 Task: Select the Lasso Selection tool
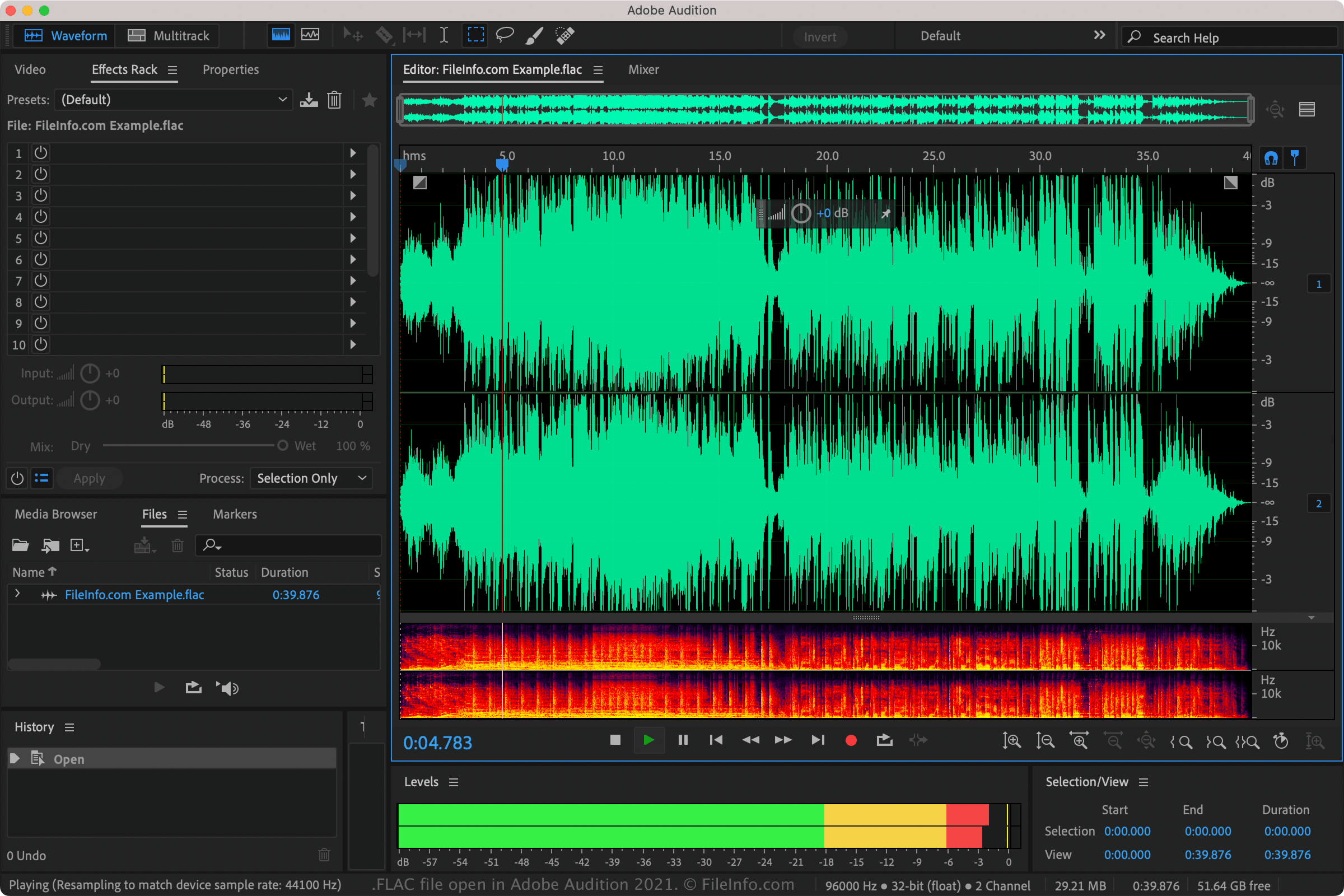[506, 35]
